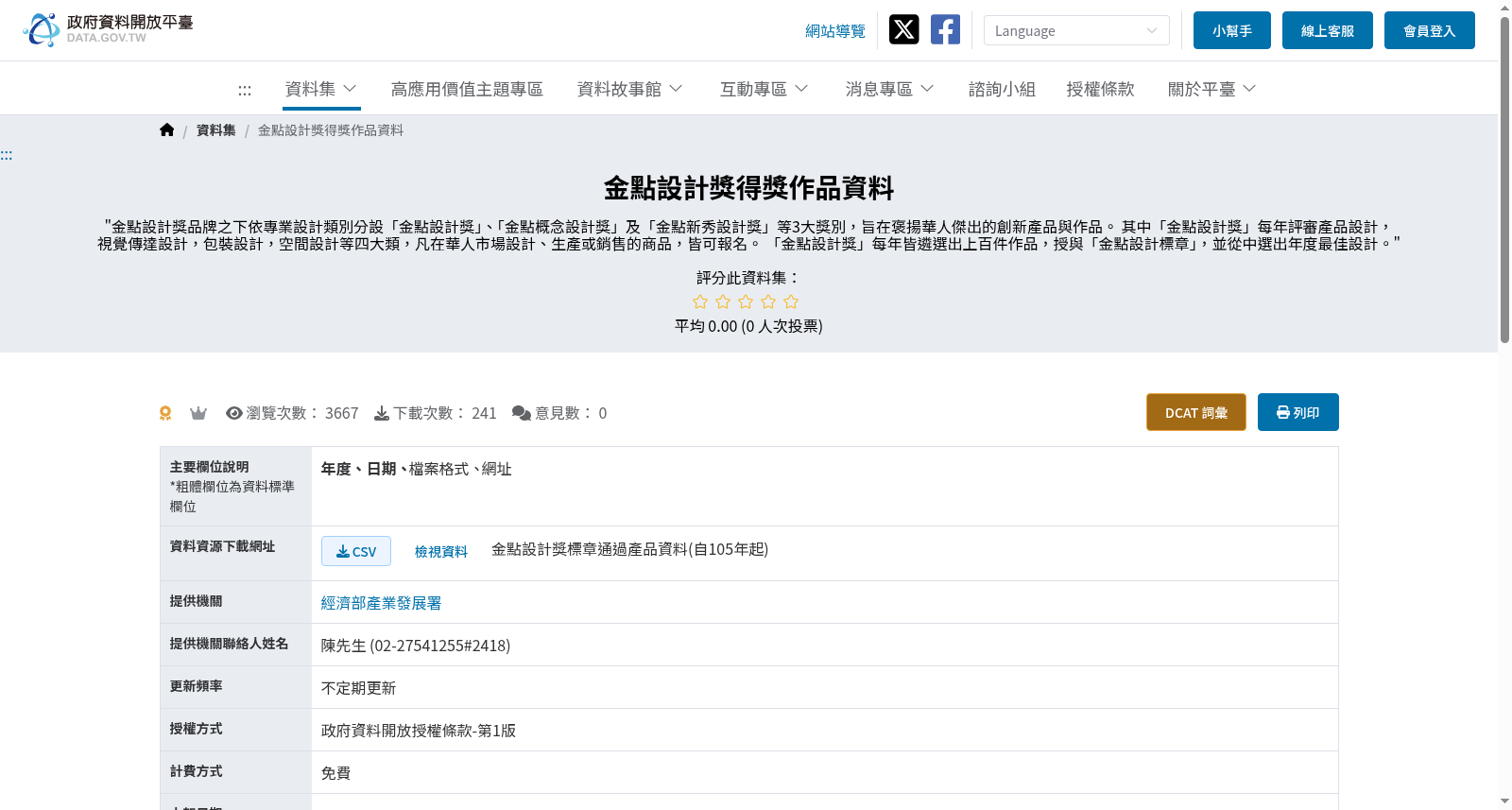
Task: Click the comments icon beside 意見數
Action: point(522,413)
